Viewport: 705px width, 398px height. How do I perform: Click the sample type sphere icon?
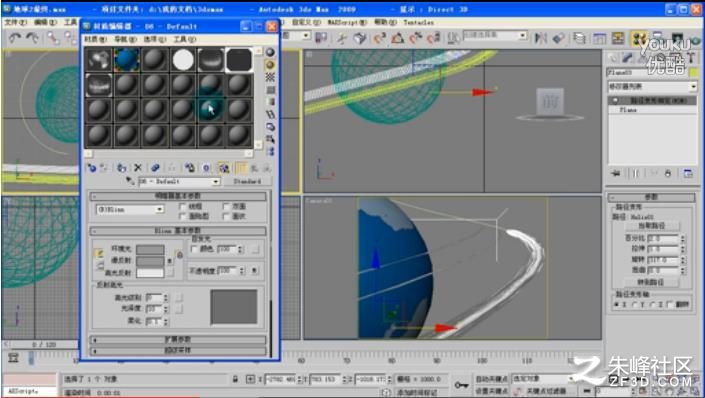coord(270,53)
